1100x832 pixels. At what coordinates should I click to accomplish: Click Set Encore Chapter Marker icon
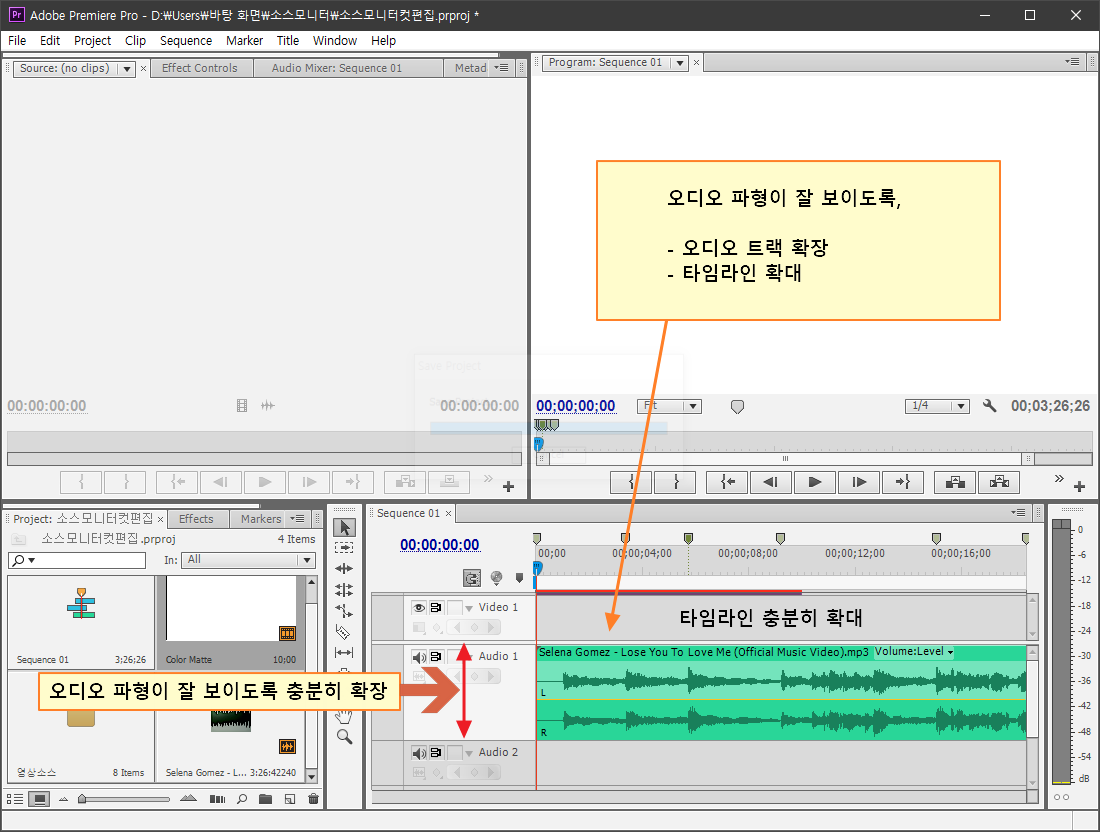(x=497, y=577)
